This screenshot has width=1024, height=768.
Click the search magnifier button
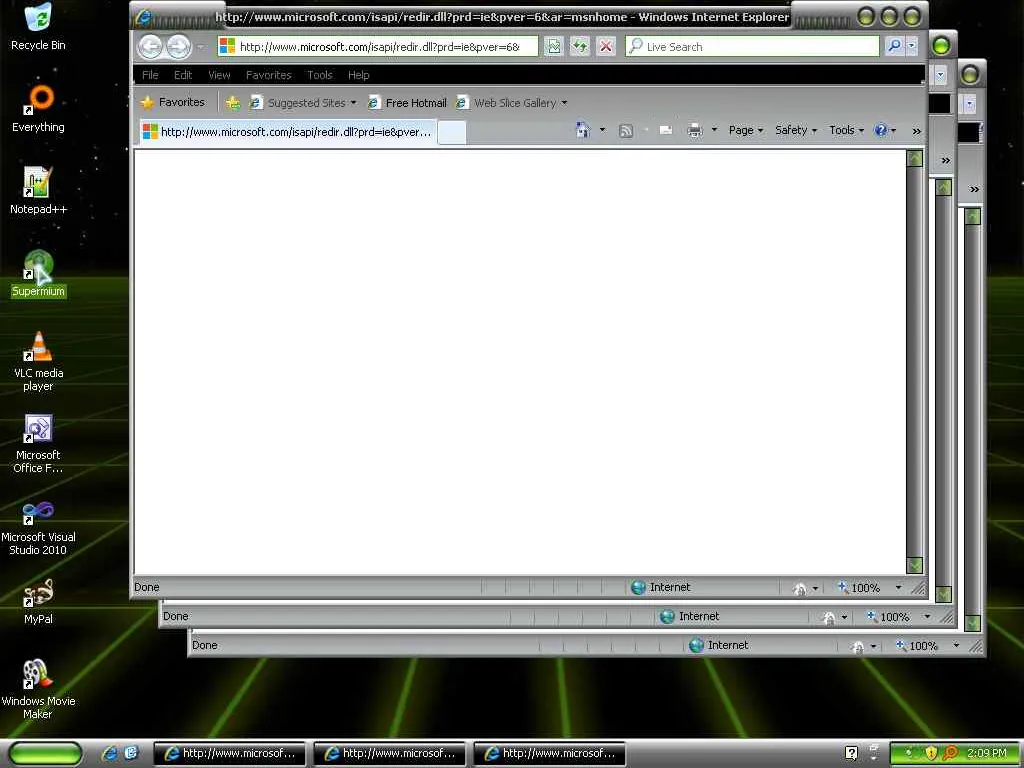coord(894,46)
